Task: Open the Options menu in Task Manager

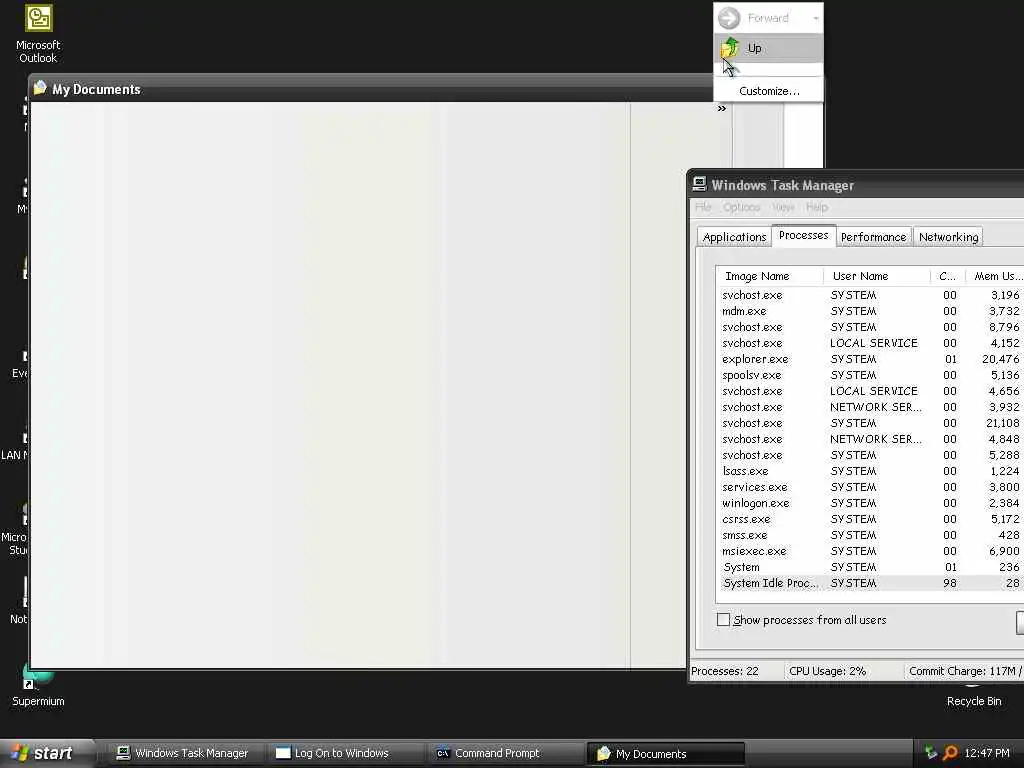Action: click(x=741, y=207)
